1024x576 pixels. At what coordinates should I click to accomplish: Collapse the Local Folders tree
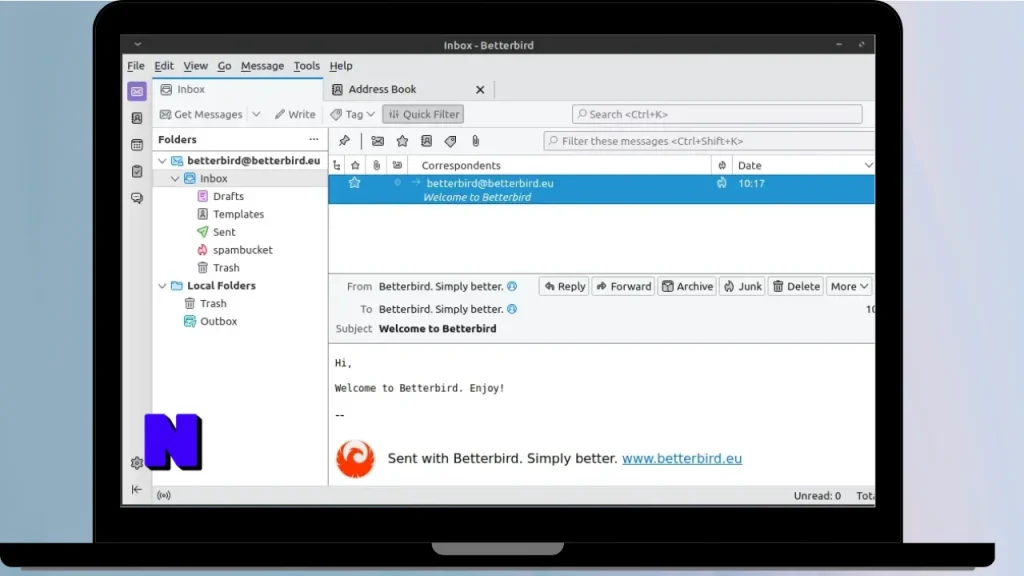[x=162, y=286]
